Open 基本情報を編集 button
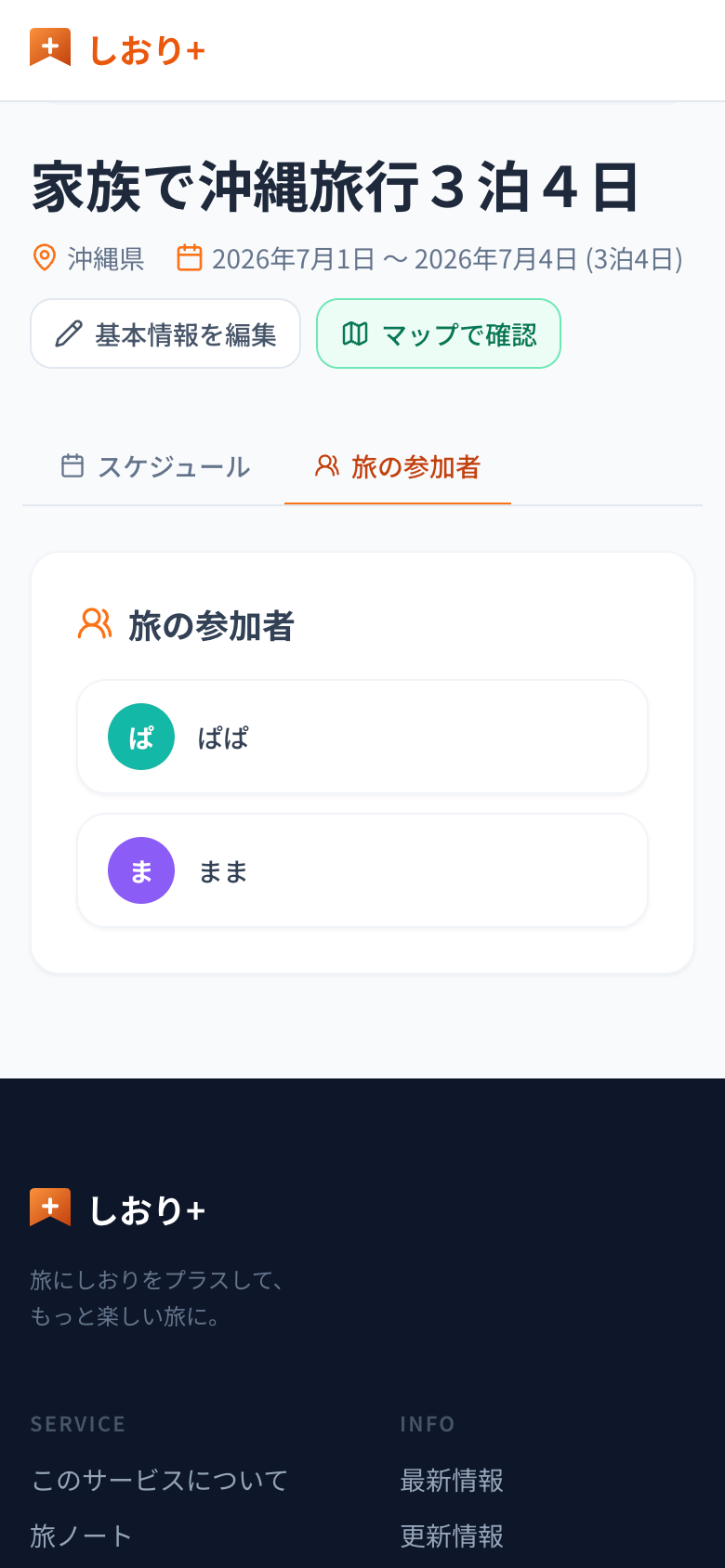 tap(165, 333)
